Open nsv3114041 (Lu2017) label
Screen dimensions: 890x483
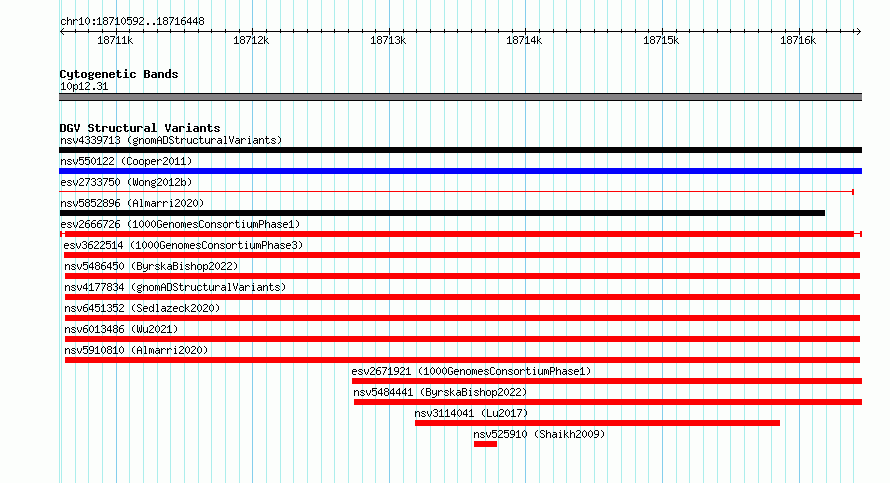click(471, 413)
